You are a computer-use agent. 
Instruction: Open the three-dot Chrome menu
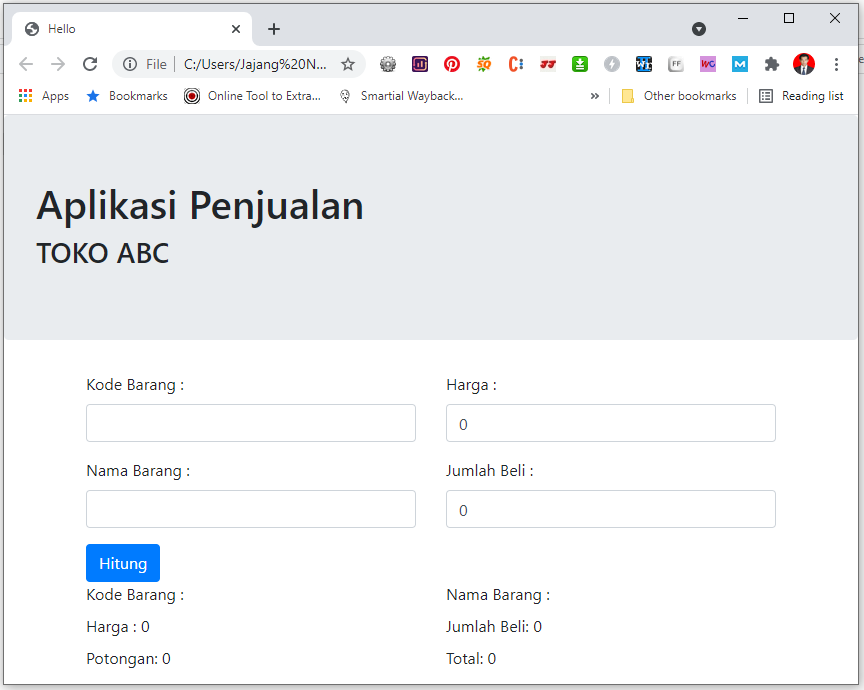point(837,63)
